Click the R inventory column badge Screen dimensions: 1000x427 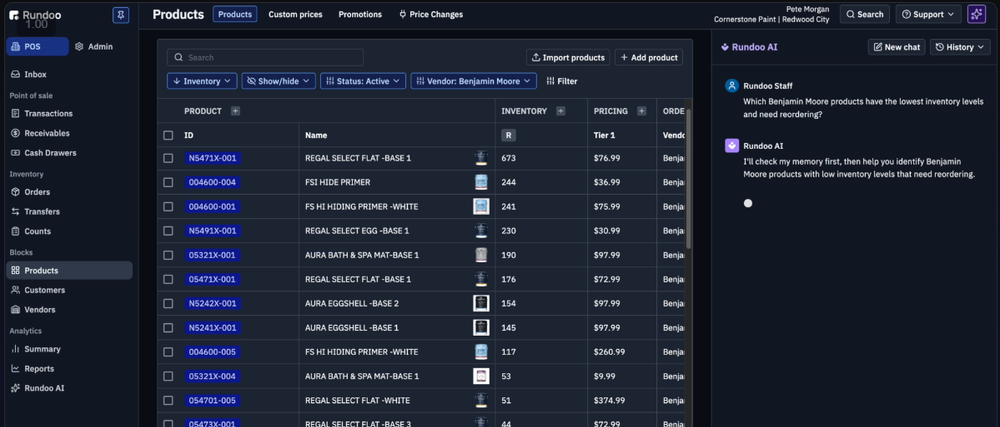pyautogui.click(x=508, y=135)
